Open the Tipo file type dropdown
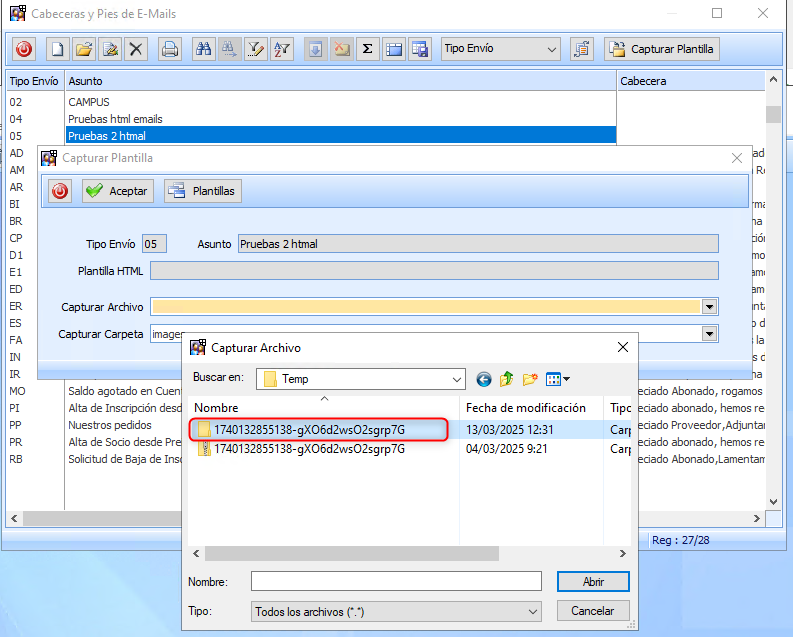This screenshot has height=637, width=793. pyautogui.click(x=533, y=611)
